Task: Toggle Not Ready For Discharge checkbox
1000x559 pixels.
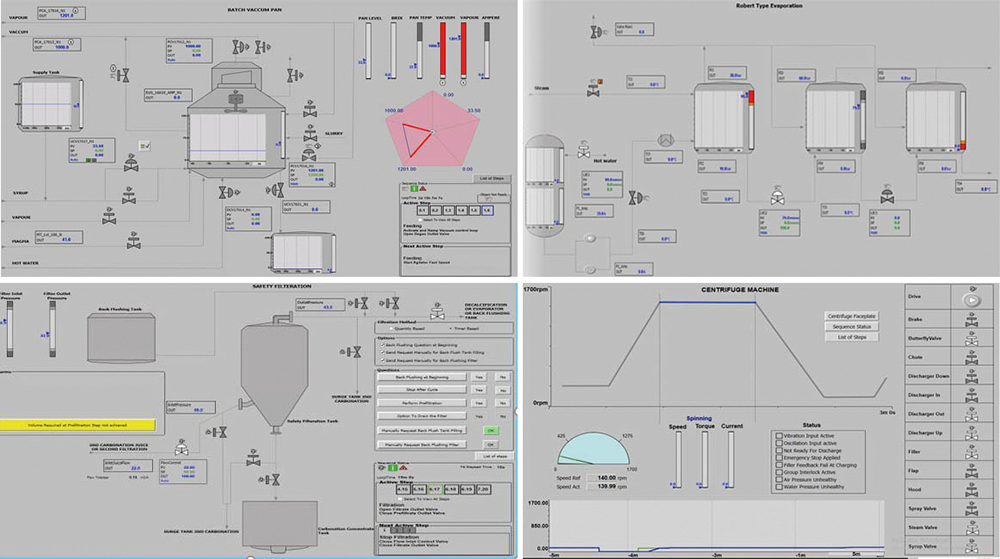Action: (779, 451)
